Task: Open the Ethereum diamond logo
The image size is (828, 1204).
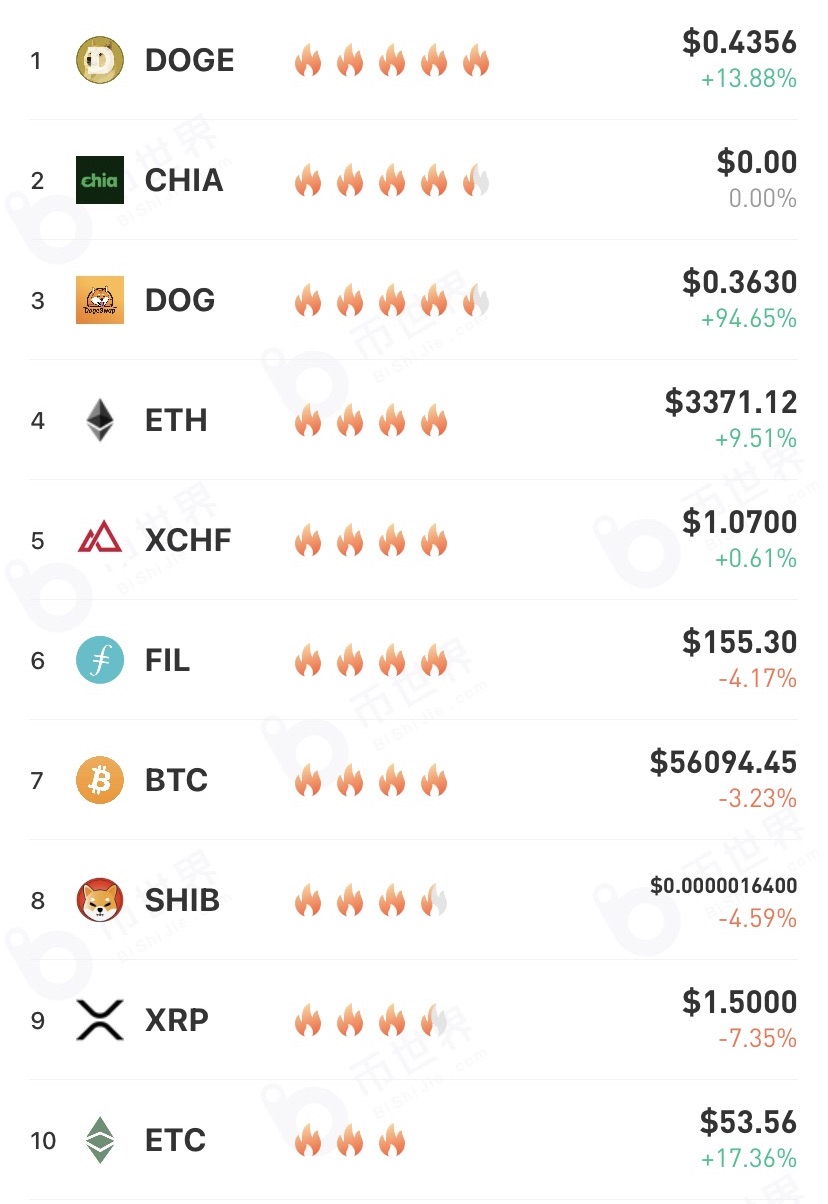Action: [100, 420]
